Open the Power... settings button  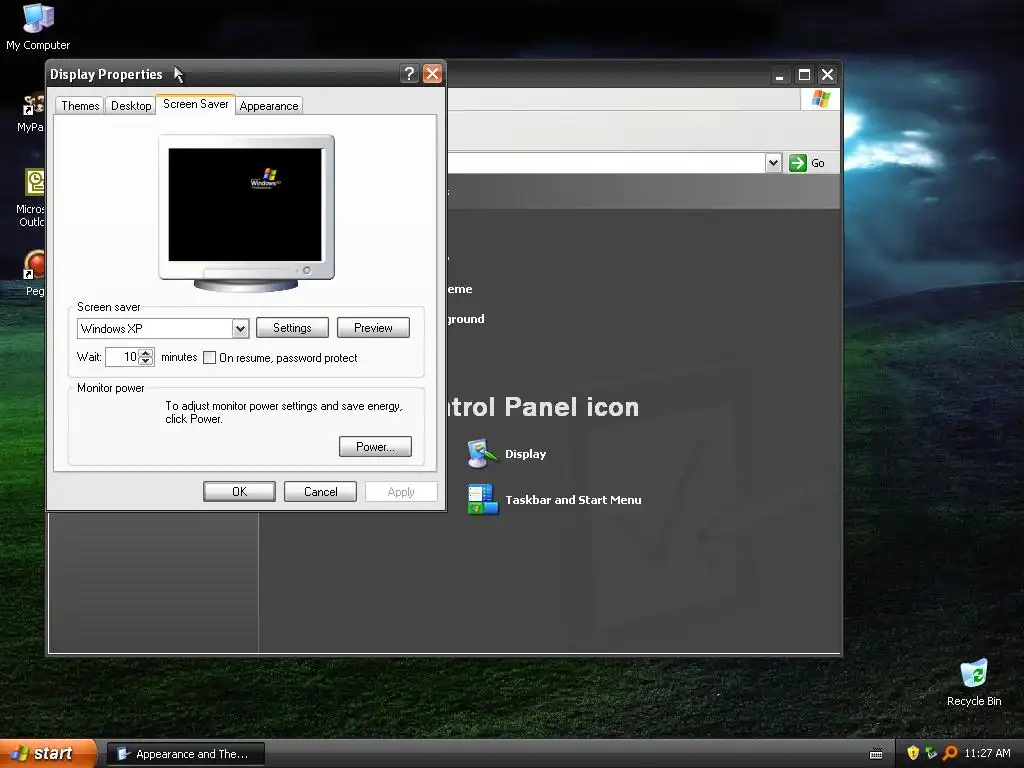(375, 447)
